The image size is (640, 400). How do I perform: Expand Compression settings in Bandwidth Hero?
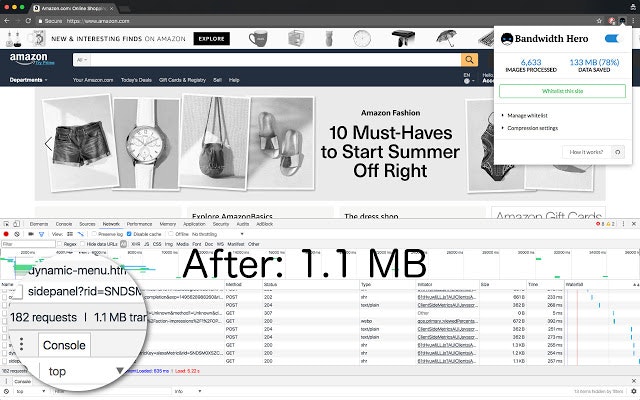pyautogui.click(x=532, y=128)
